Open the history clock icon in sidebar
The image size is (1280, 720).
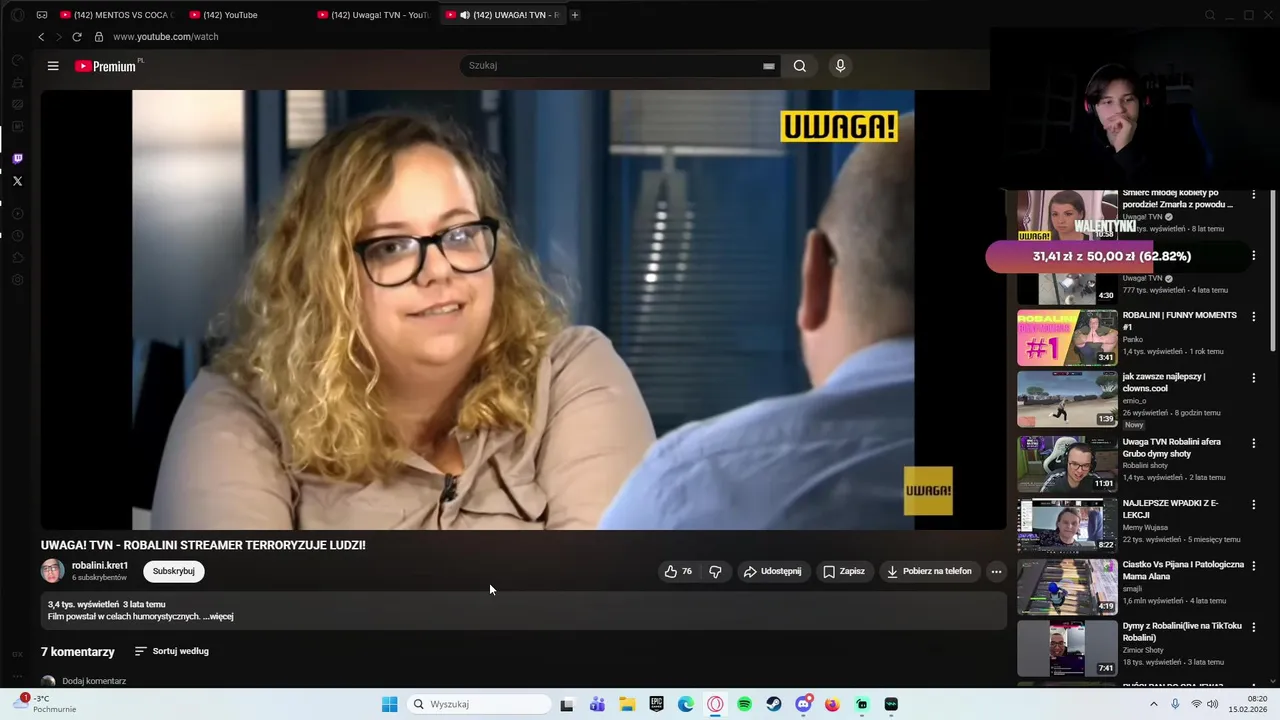17,236
